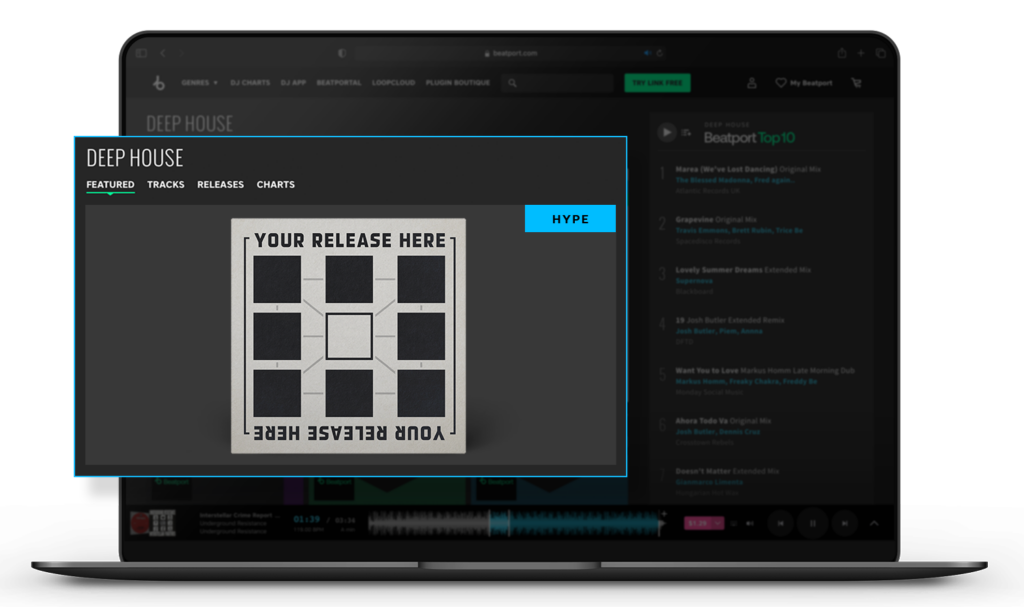Toggle the My Beatport heart favorite

click(x=781, y=83)
